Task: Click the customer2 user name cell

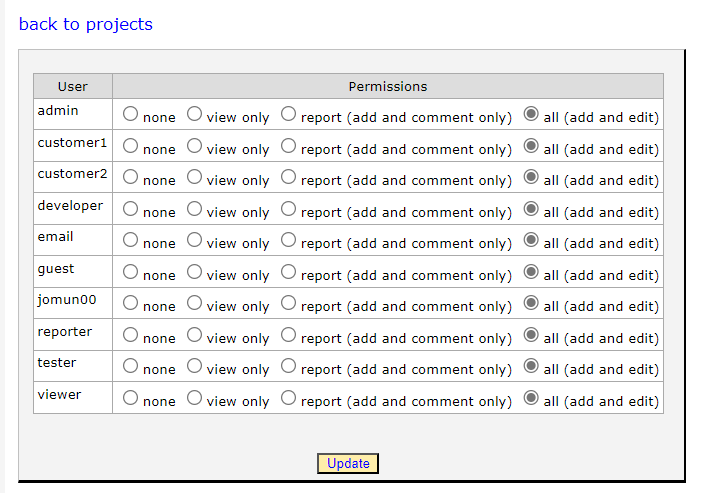Action: click(73, 177)
